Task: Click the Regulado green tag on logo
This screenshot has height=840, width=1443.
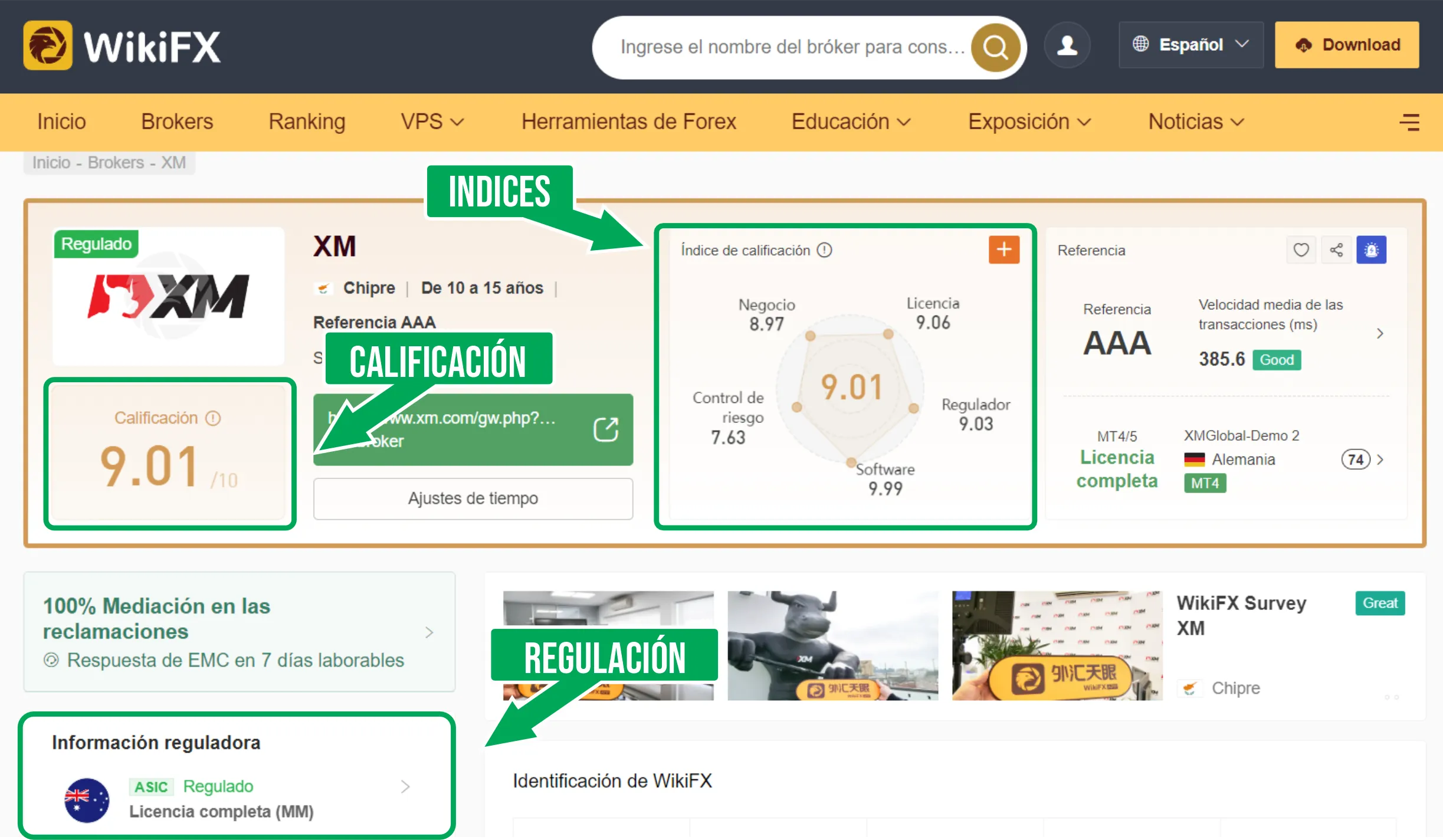Action: (x=96, y=244)
